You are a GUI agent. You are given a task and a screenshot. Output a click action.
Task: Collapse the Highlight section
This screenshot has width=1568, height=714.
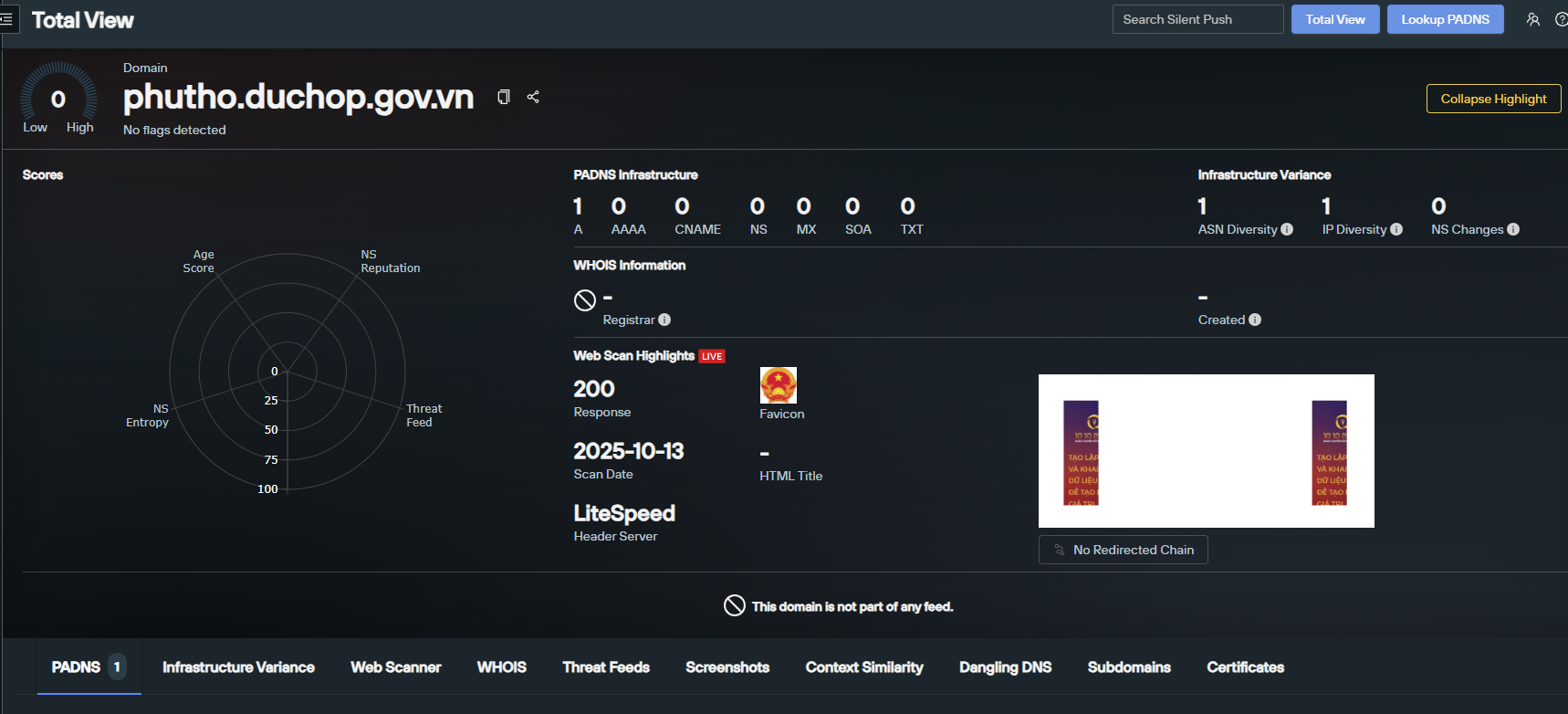pos(1493,99)
